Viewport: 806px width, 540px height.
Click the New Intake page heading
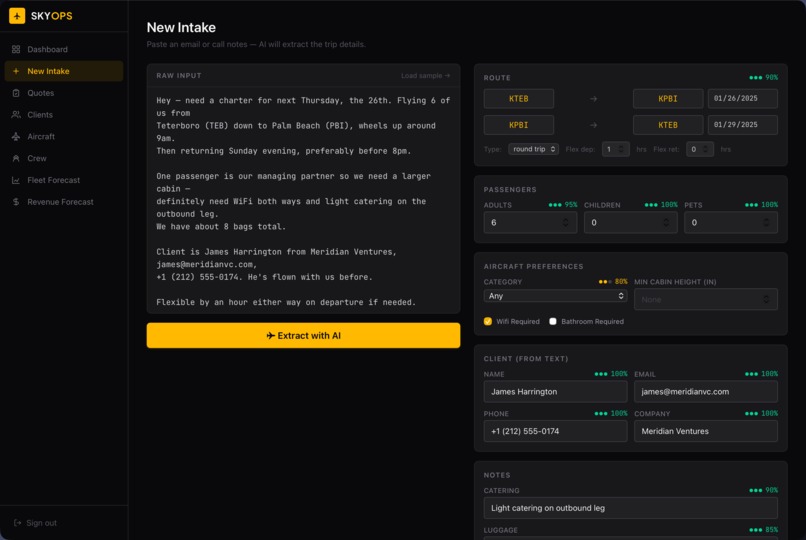click(x=181, y=27)
